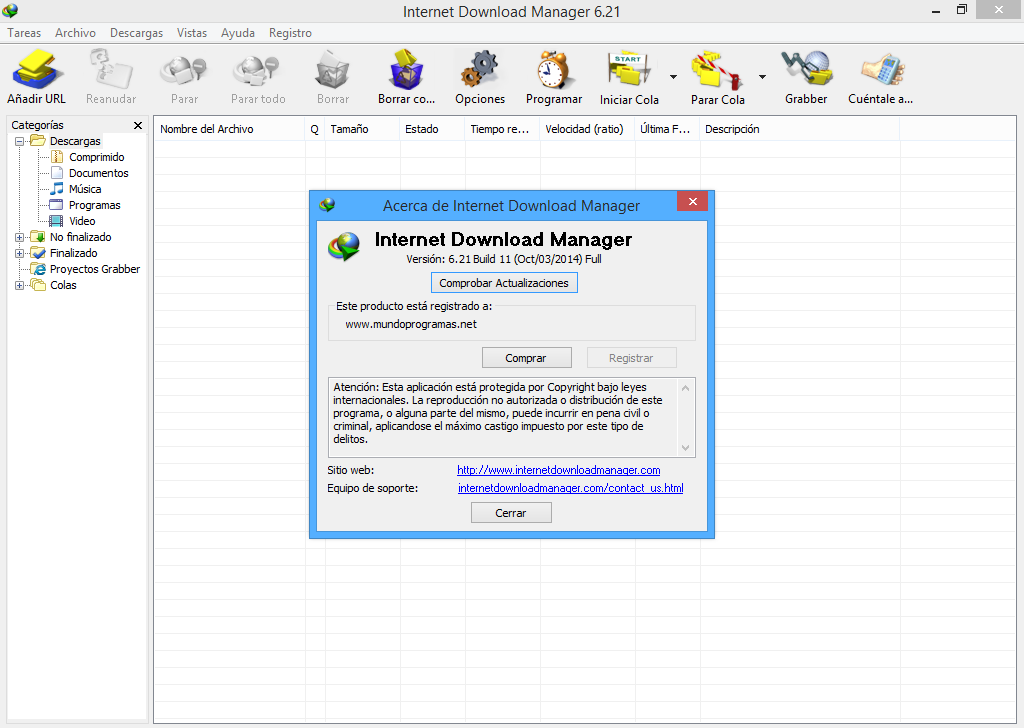Click the large IDM globe logo in About dialog
The height and width of the screenshot is (728, 1024).
(344, 247)
